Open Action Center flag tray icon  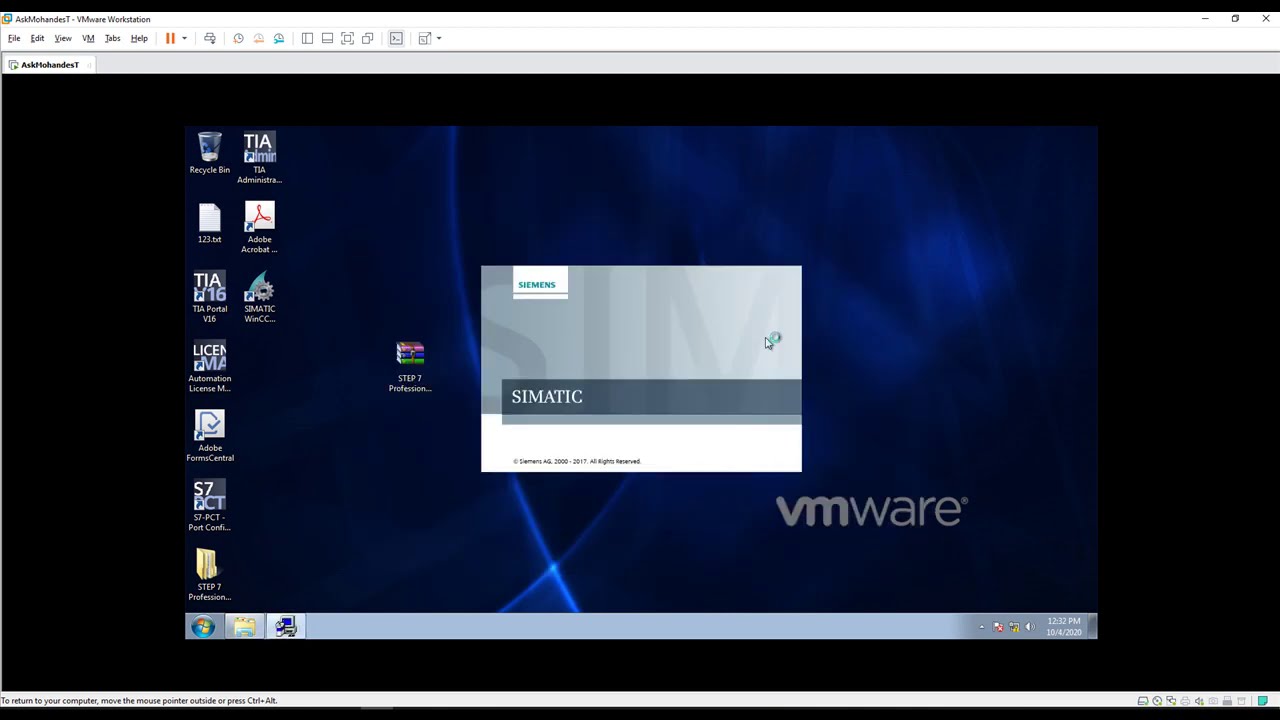(998, 627)
